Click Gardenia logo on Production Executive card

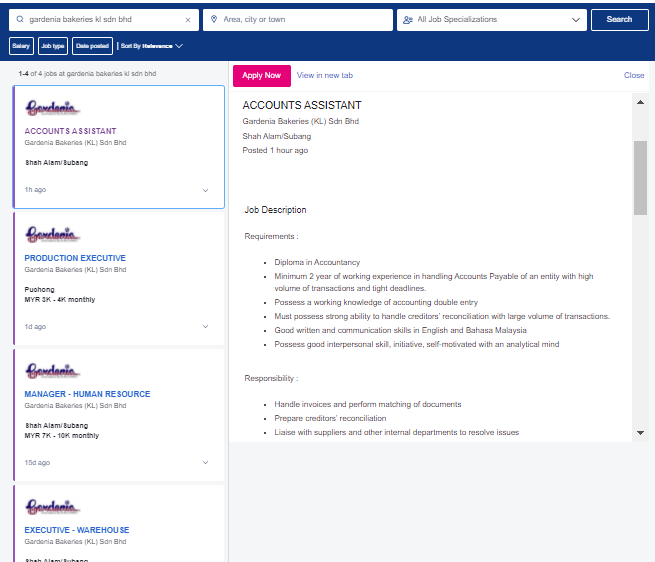click(53, 234)
